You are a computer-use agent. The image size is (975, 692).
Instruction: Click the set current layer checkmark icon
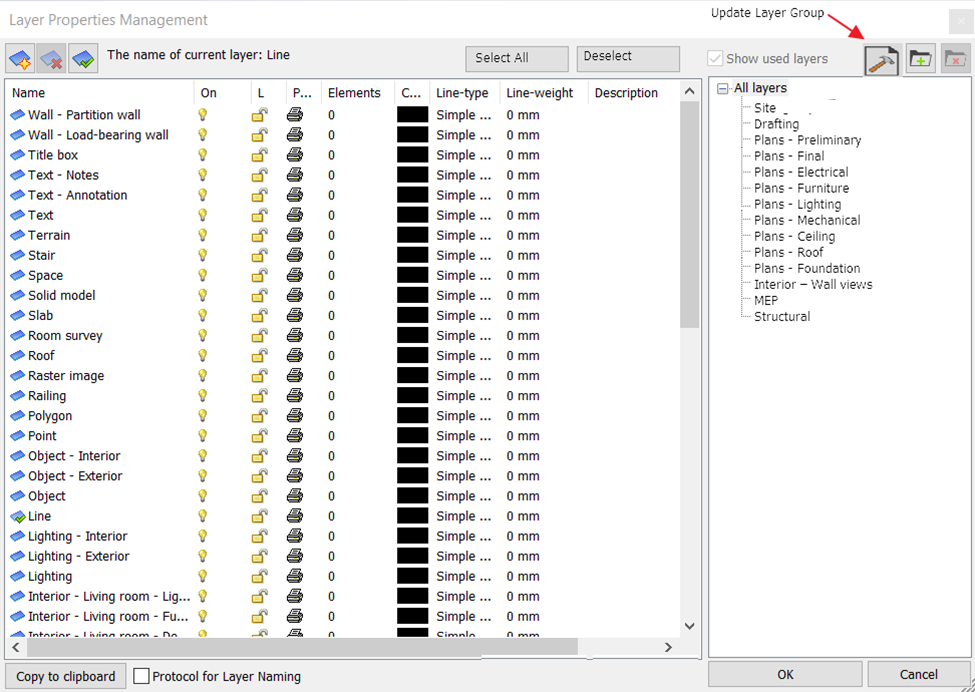[83, 59]
